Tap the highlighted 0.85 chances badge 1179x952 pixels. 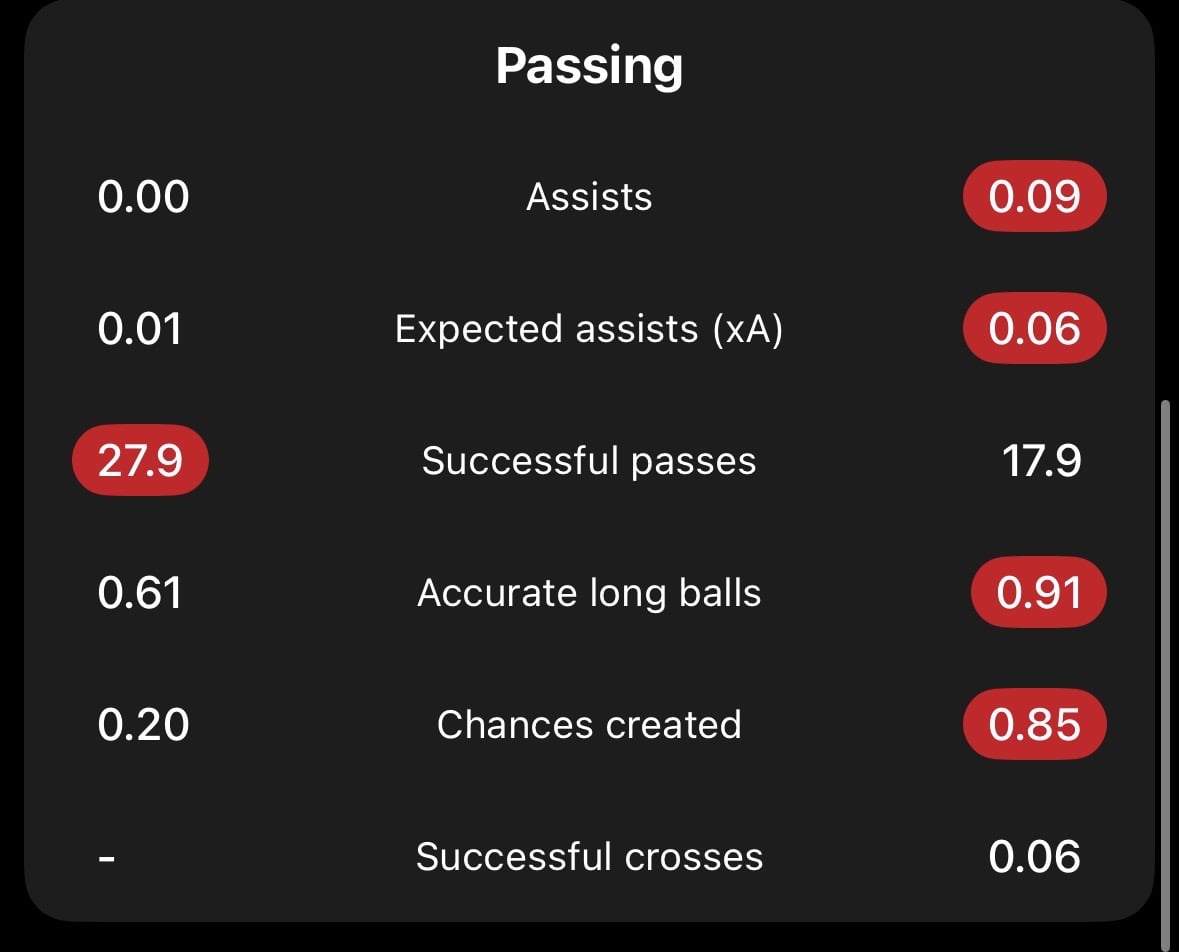(x=1035, y=724)
